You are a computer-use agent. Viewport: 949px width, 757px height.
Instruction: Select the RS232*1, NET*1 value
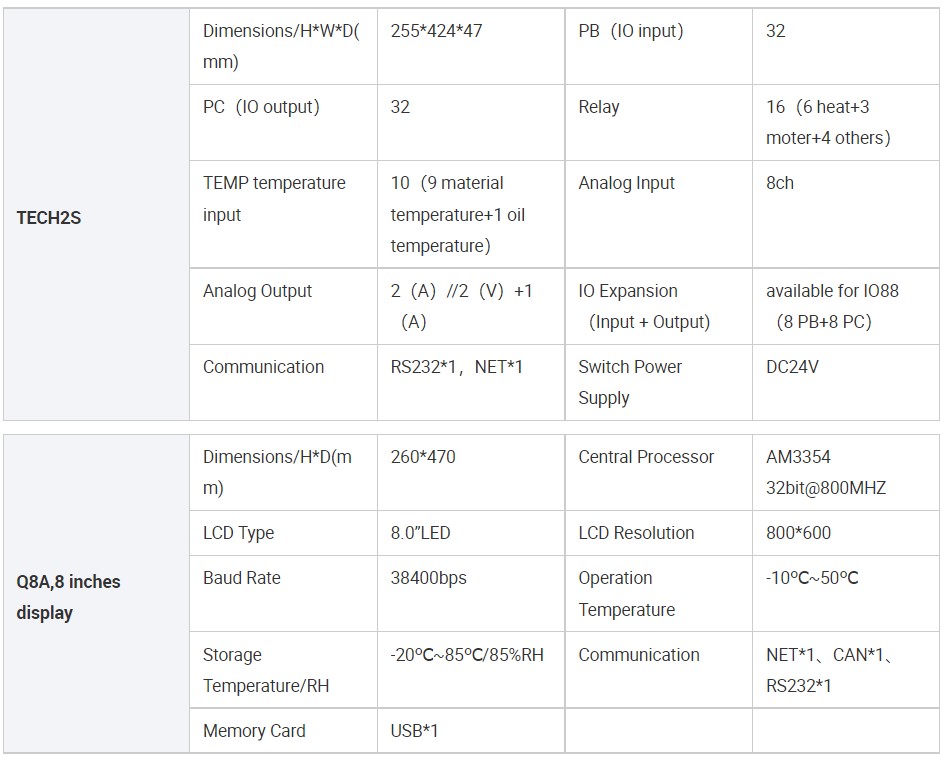click(457, 367)
